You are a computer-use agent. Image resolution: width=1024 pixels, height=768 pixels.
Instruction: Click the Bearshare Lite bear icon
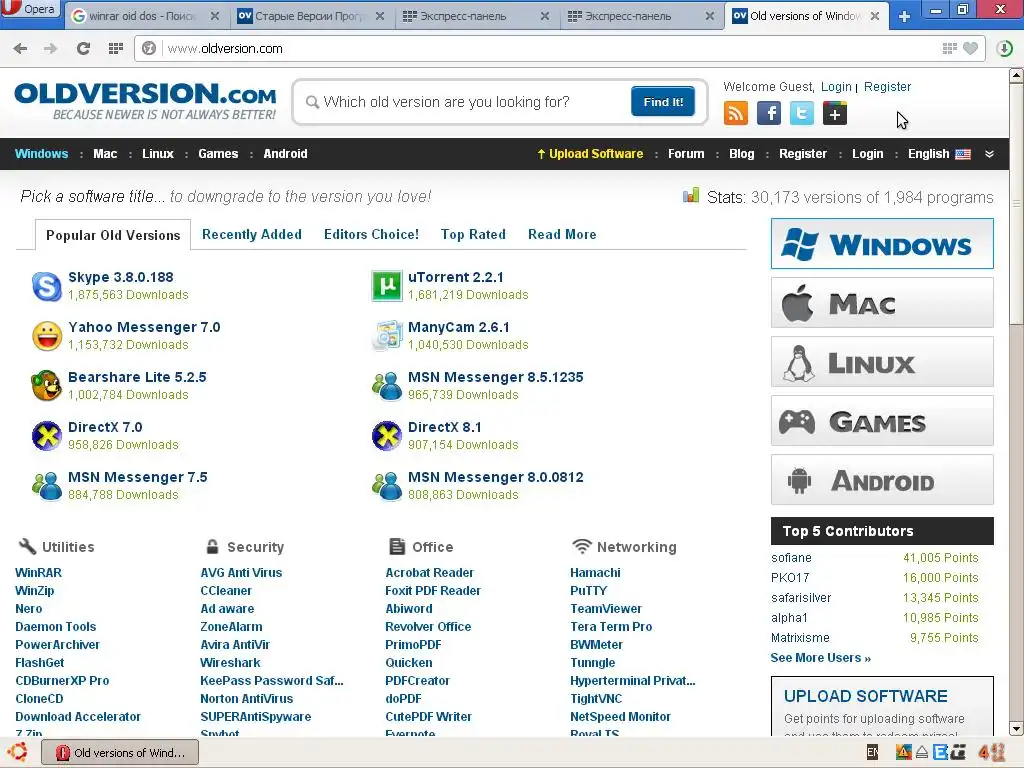click(x=47, y=386)
